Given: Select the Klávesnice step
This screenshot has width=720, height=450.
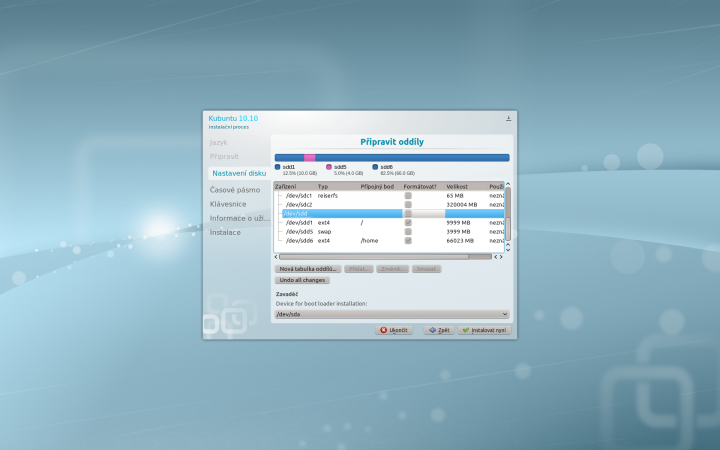Looking at the screenshot, I should tap(228, 204).
